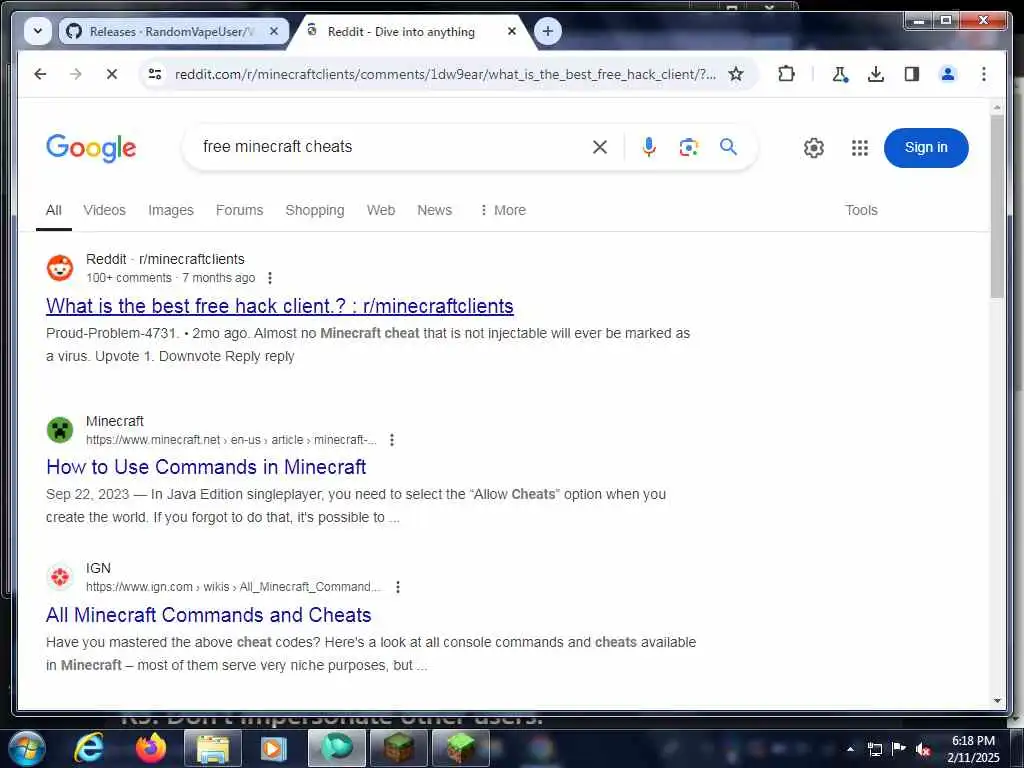Start voice search with the microphone
This screenshot has height=768, width=1024.
(x=648, y=148)
